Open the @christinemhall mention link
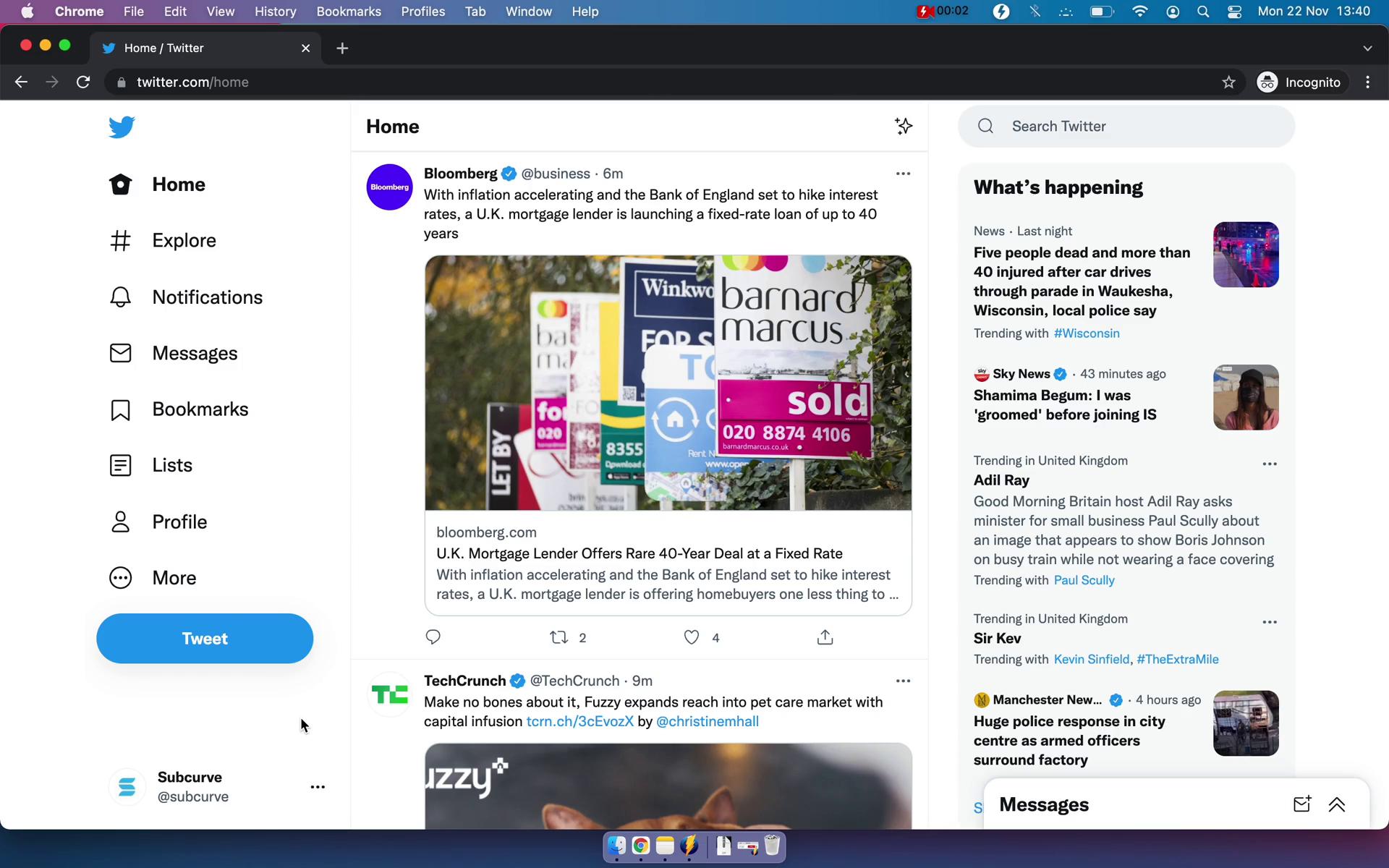The width and height of the screenshot is (1389, 868). [707, 721]
